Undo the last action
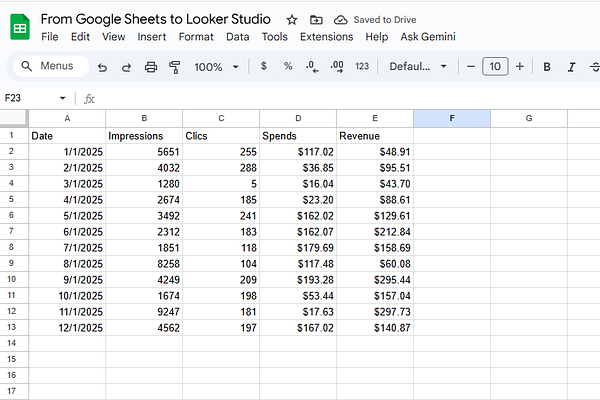The width and height of the screenshot is (600, 400). click(102, 67)
